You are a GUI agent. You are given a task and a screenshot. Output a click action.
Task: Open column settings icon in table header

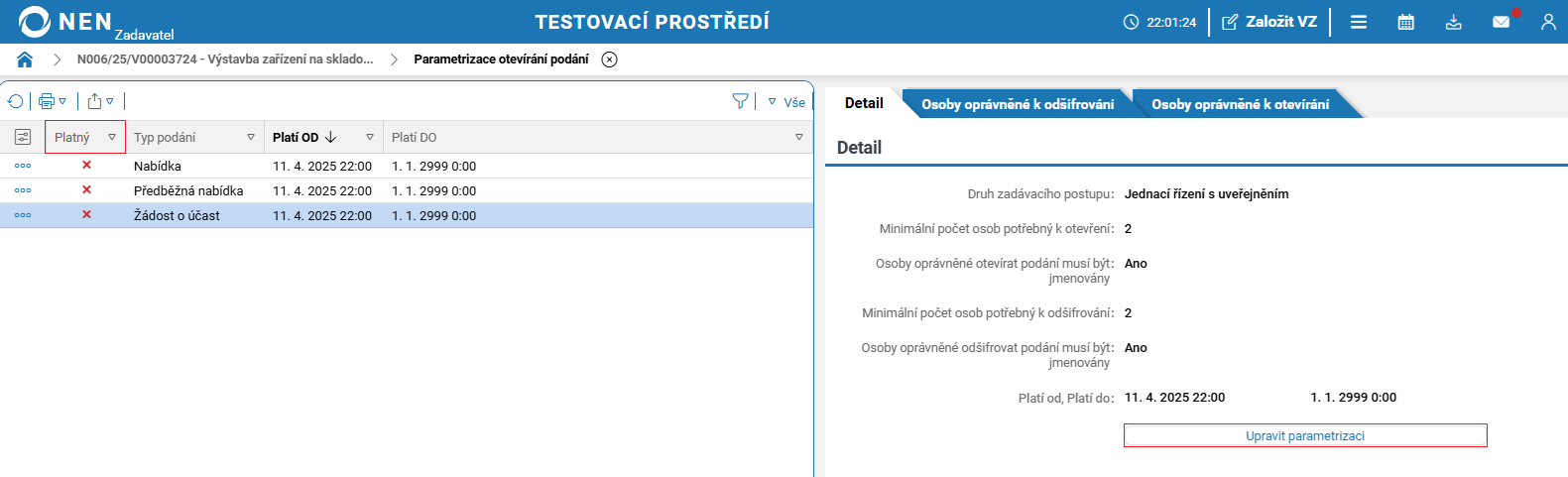click(x=23, y=137)
